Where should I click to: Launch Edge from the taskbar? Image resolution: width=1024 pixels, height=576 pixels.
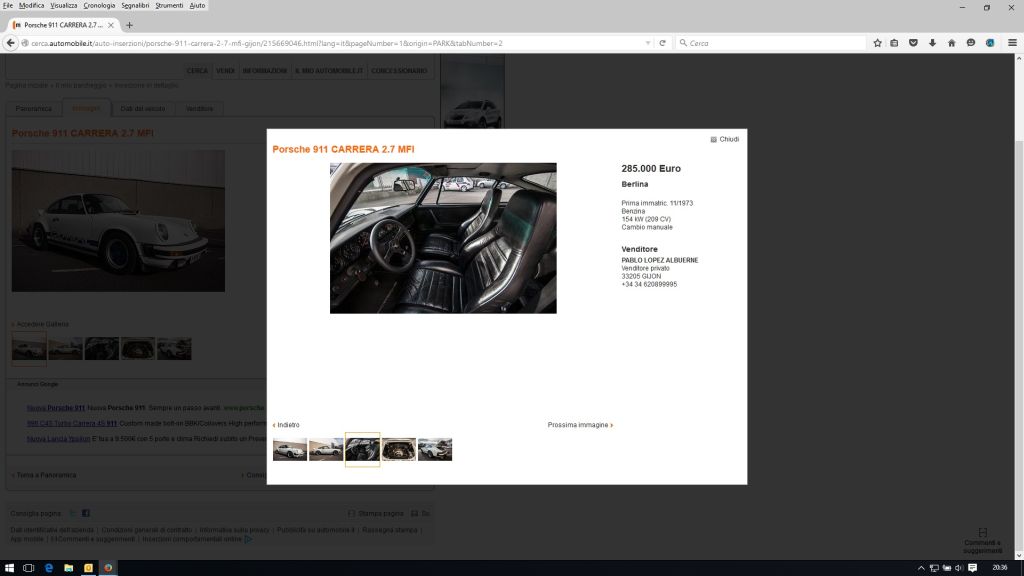pyautogui.click(x=48, y=568)
